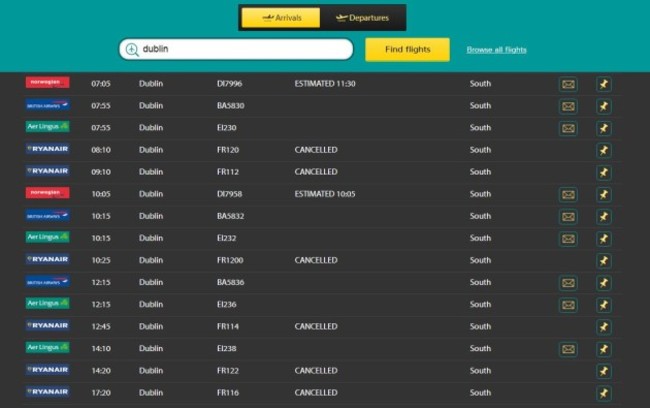The width and height of the screenshot is (650, 408).
Task: Switch to the Departures tab
Action: [x=363, y=18]
